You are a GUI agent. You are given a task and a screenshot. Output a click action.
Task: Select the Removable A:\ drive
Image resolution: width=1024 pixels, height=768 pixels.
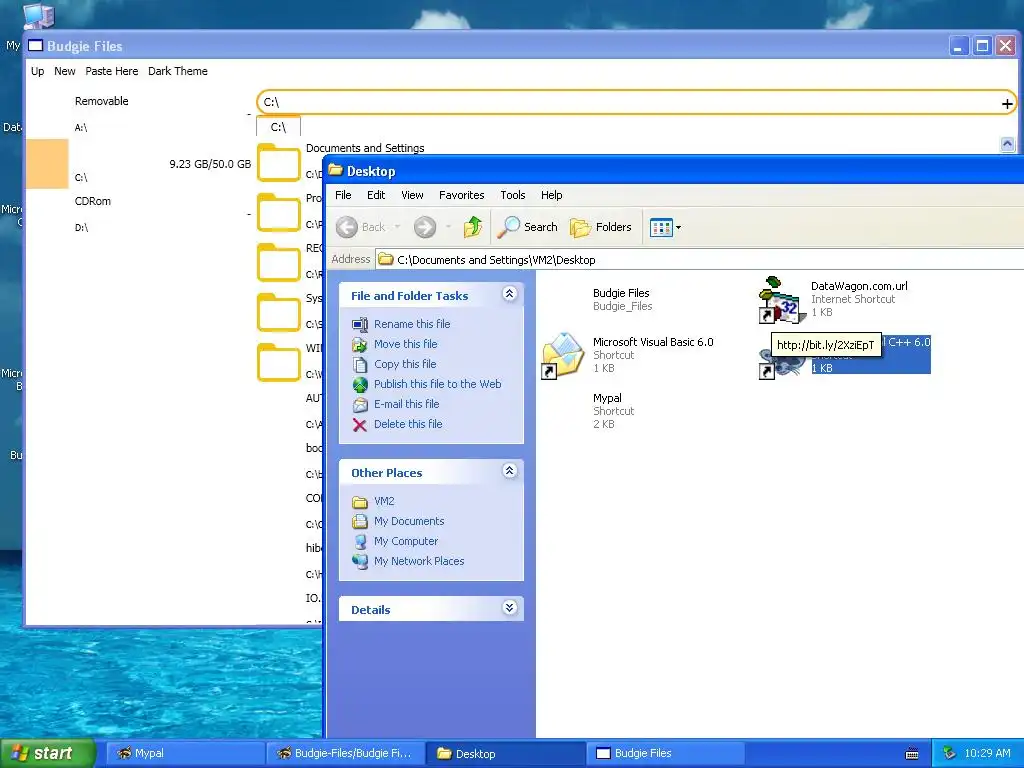(138, 114)
